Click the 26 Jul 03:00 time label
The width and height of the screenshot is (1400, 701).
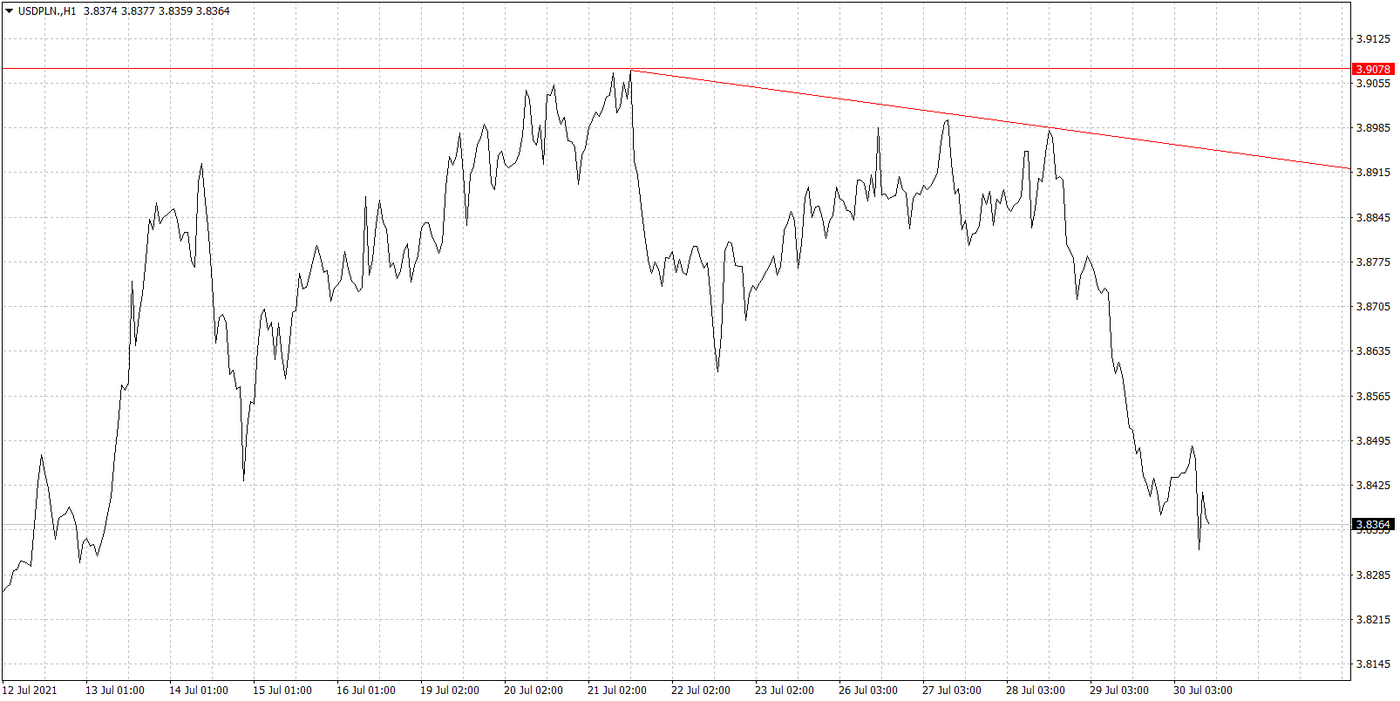coord(869,690)
